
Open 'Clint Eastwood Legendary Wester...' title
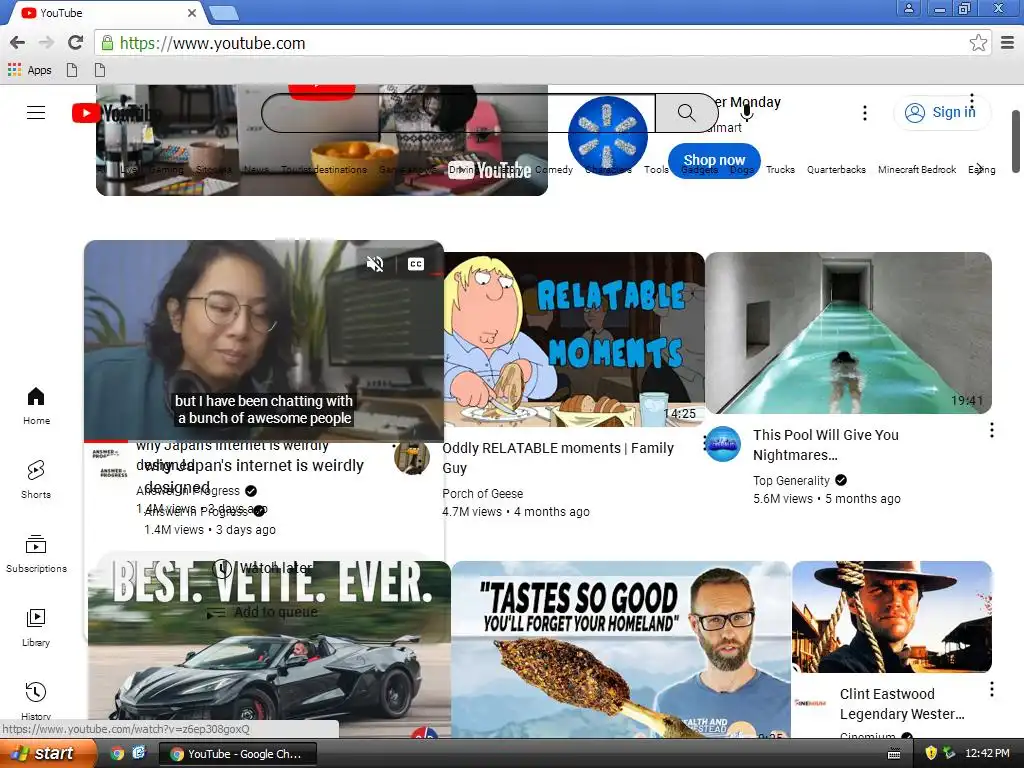pyautogui.click(x=902, y=704)
